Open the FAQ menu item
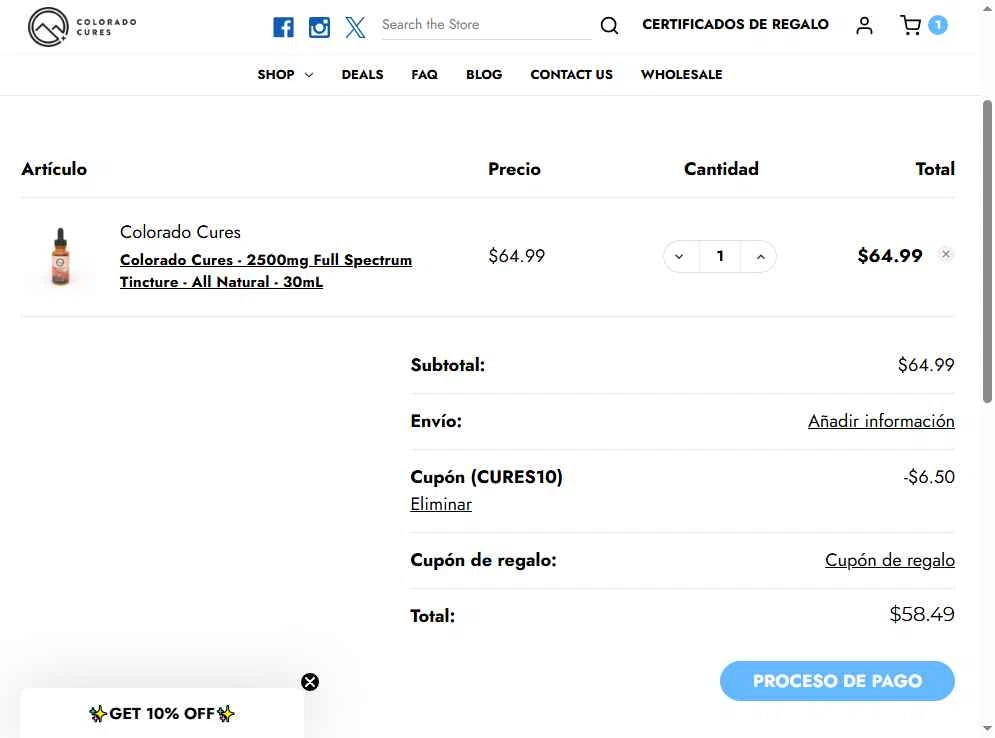995x738 pixels. pyautogui.click(x=425, y=74)
